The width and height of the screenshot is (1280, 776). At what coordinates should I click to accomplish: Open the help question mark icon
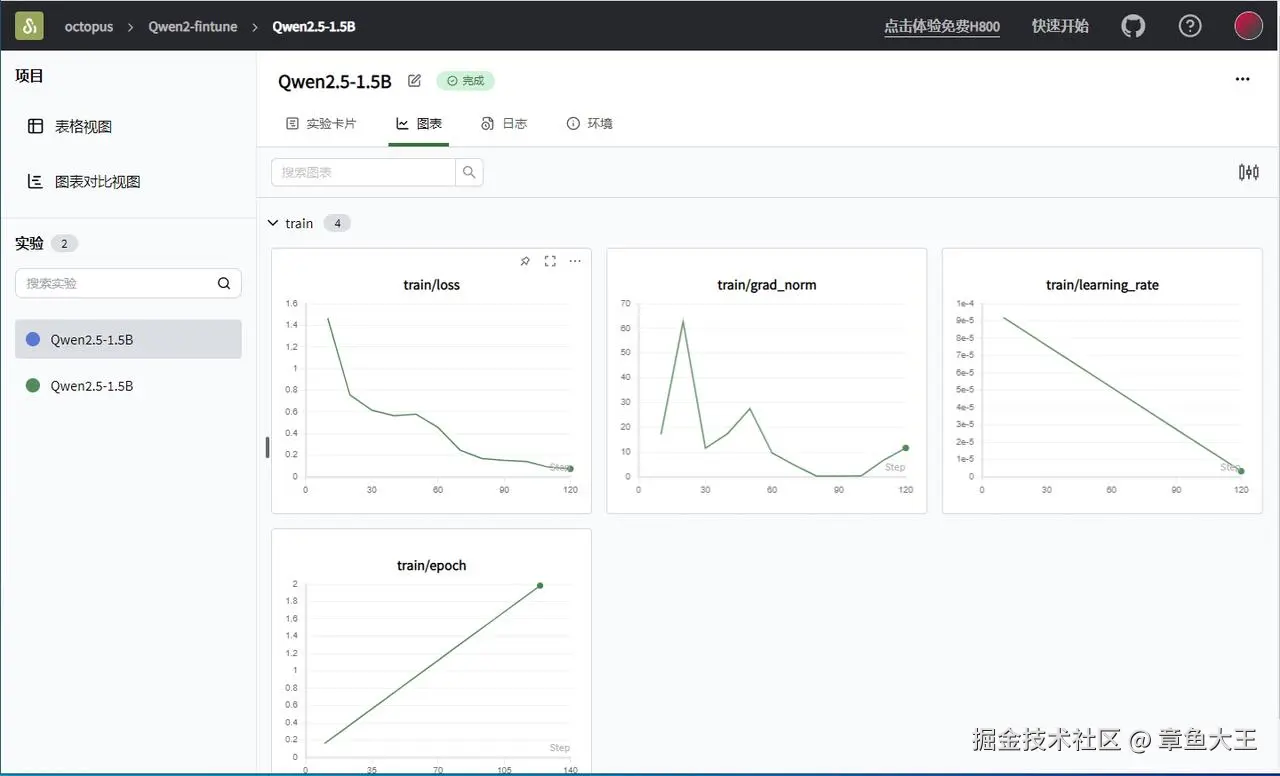click(1190, 26)
